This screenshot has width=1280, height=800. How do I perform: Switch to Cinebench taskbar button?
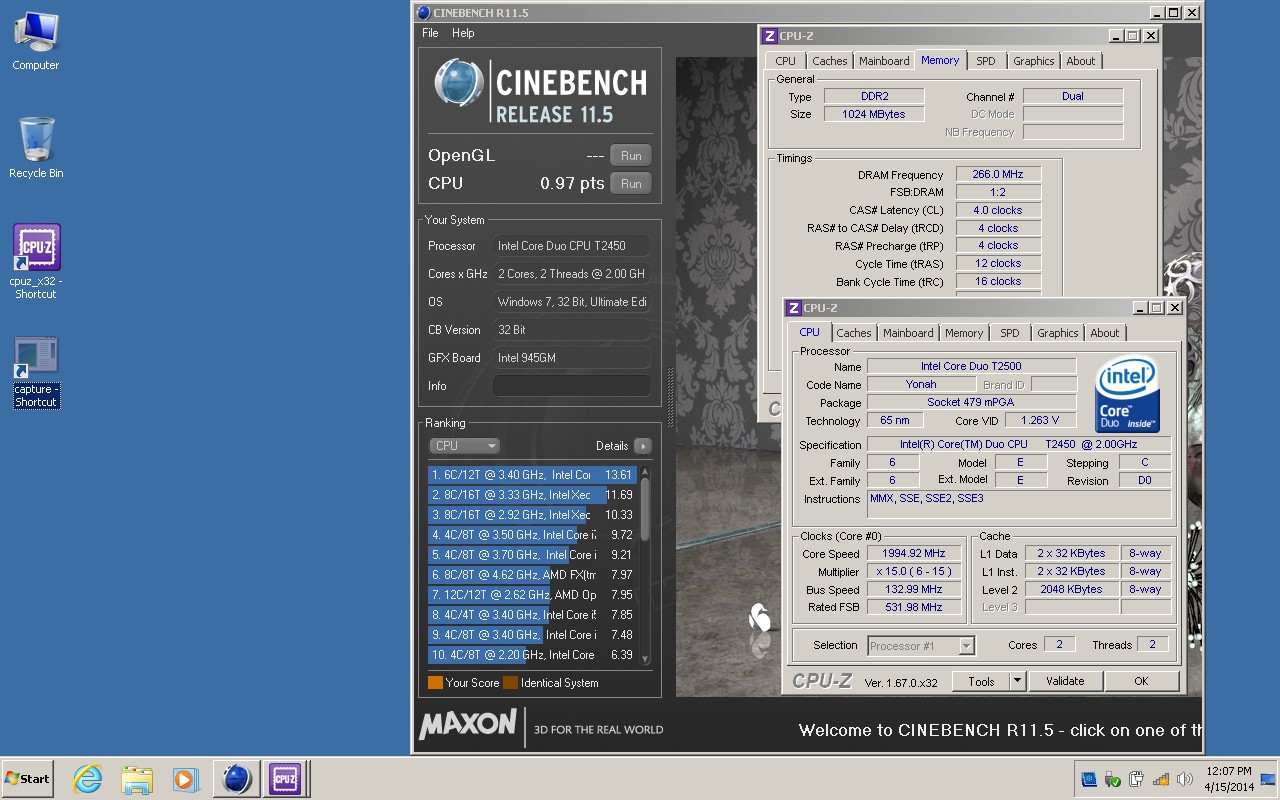tap(236, 778)
